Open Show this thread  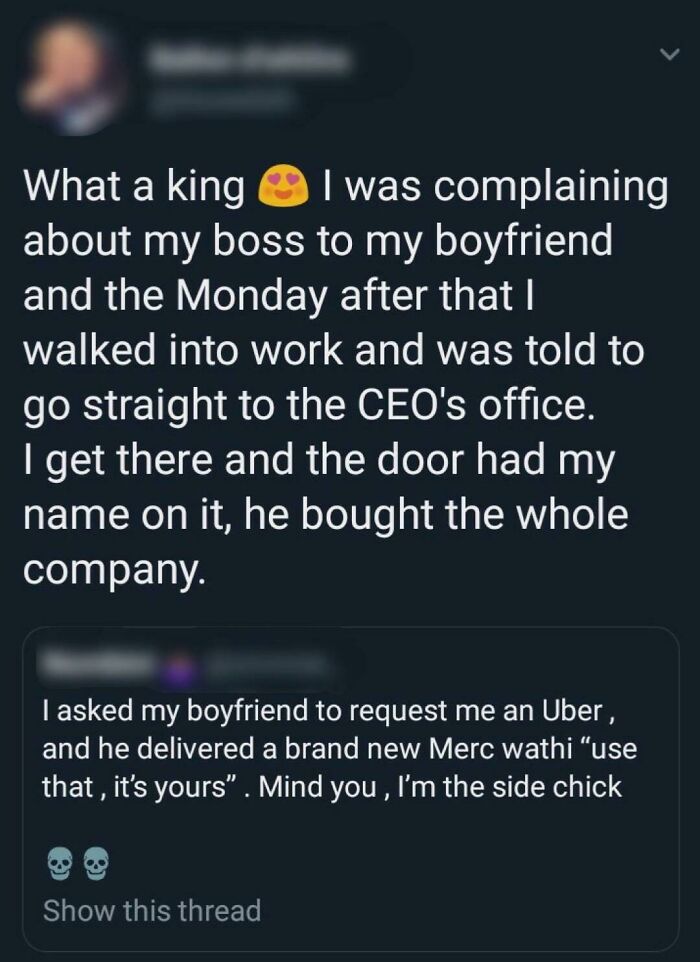(149, 911)
